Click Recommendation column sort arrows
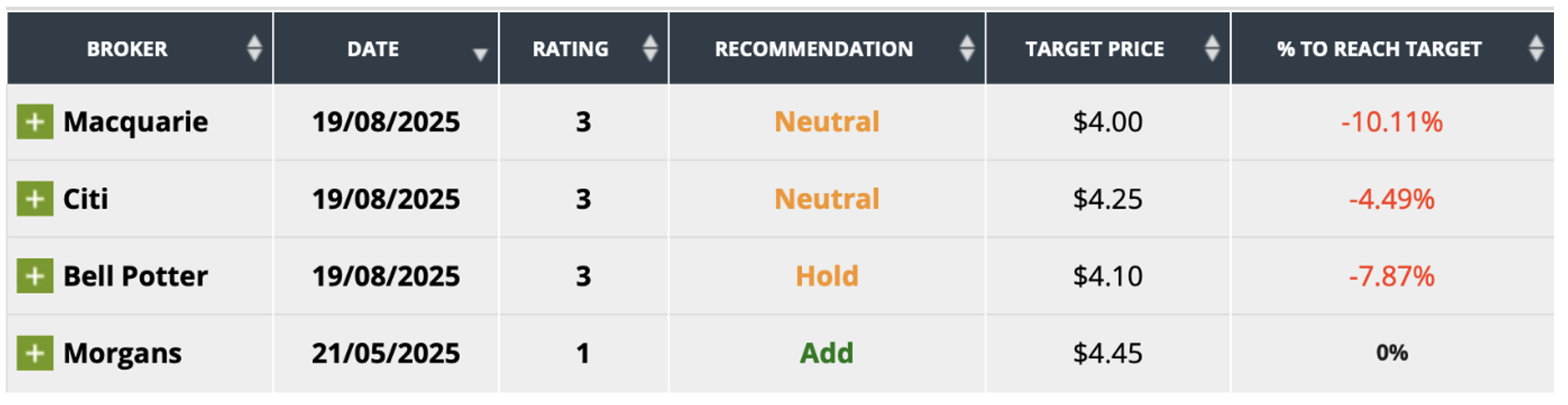This screenshot has width=1568, height=405. 966,48
